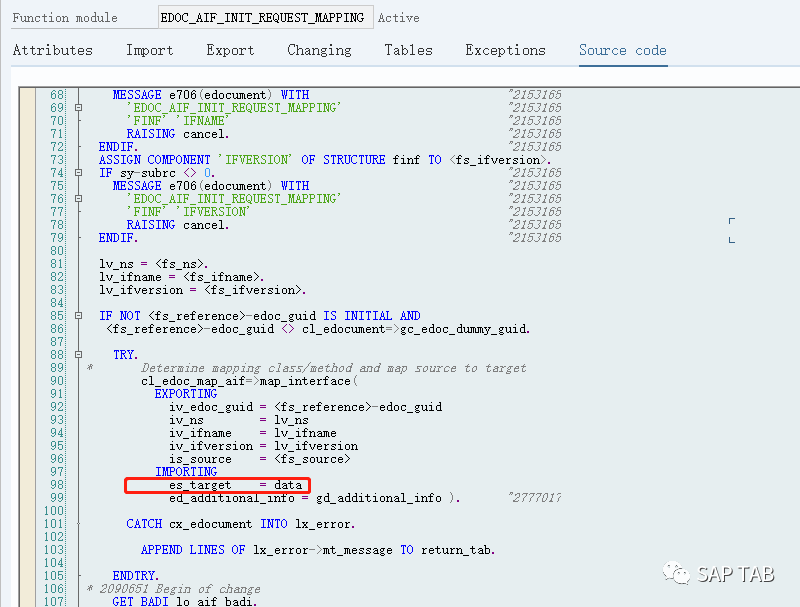Collapse the code block at line 76
The width and height of the screenshot is (800, 607).
pyautogui.click(x=79, y=199)
